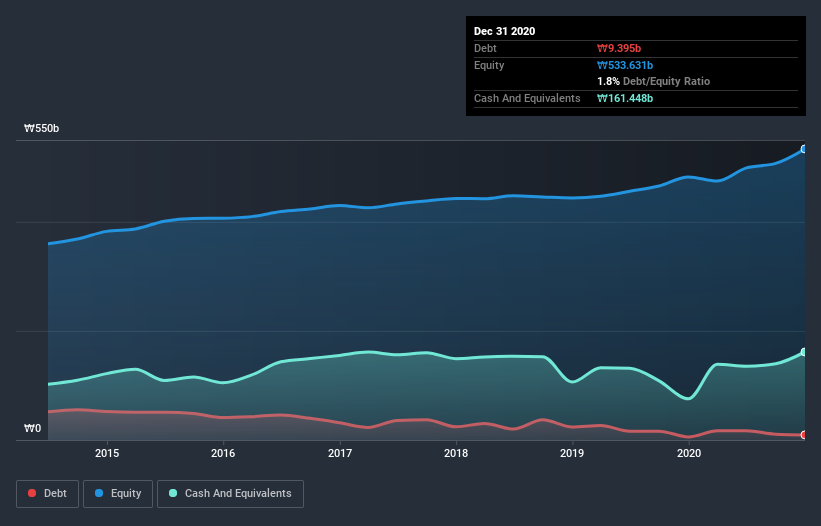Click the teal Cash And Equivalents legend dot

(x=173, y=493)
